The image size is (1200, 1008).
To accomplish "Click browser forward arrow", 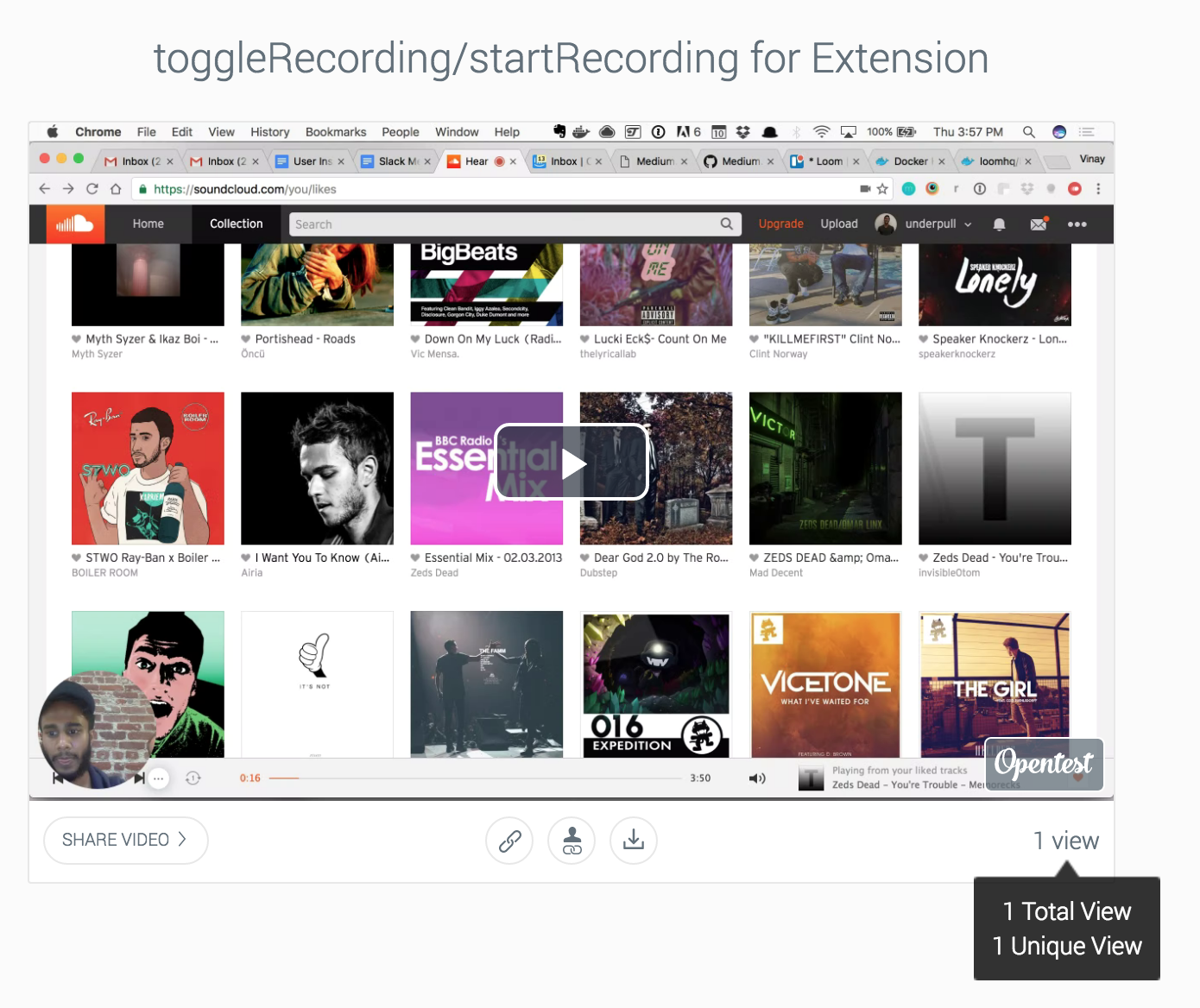I will click(x=68, y=189).
